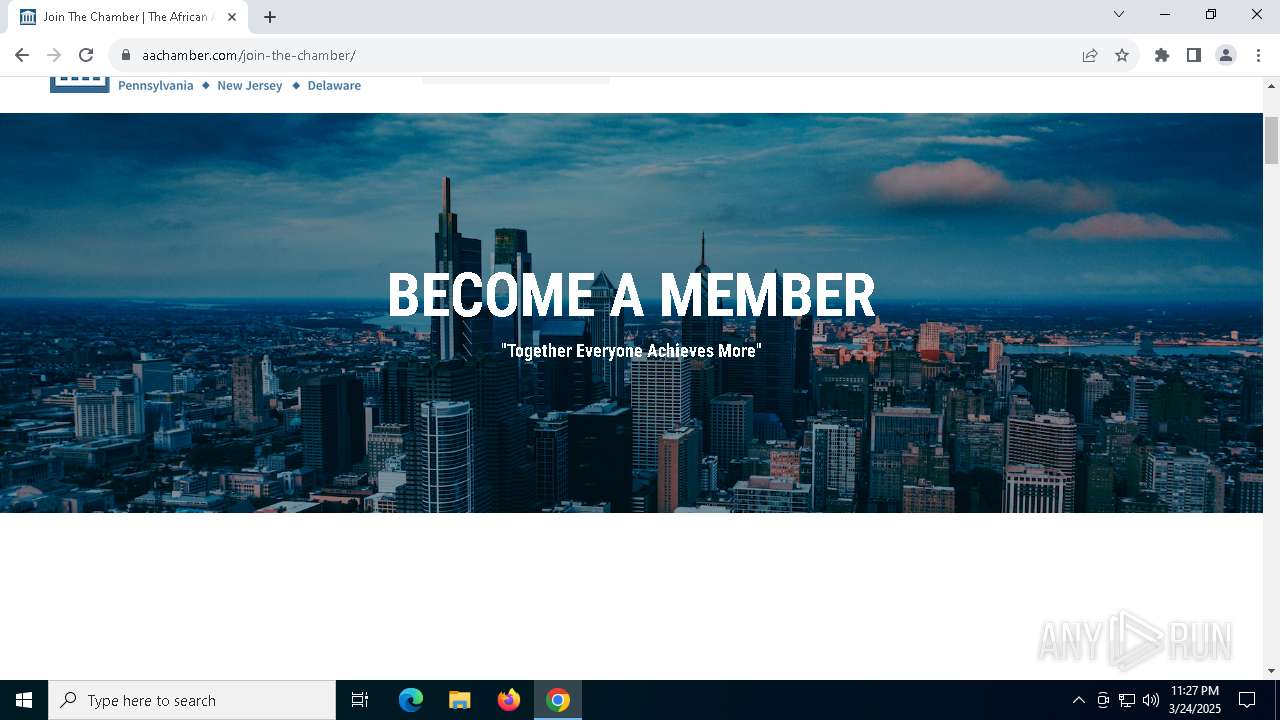The width and height of the screenshot is (1280, 720).
Task: Expand the tab search dropdown arrow
Action: coord(1119,14)
